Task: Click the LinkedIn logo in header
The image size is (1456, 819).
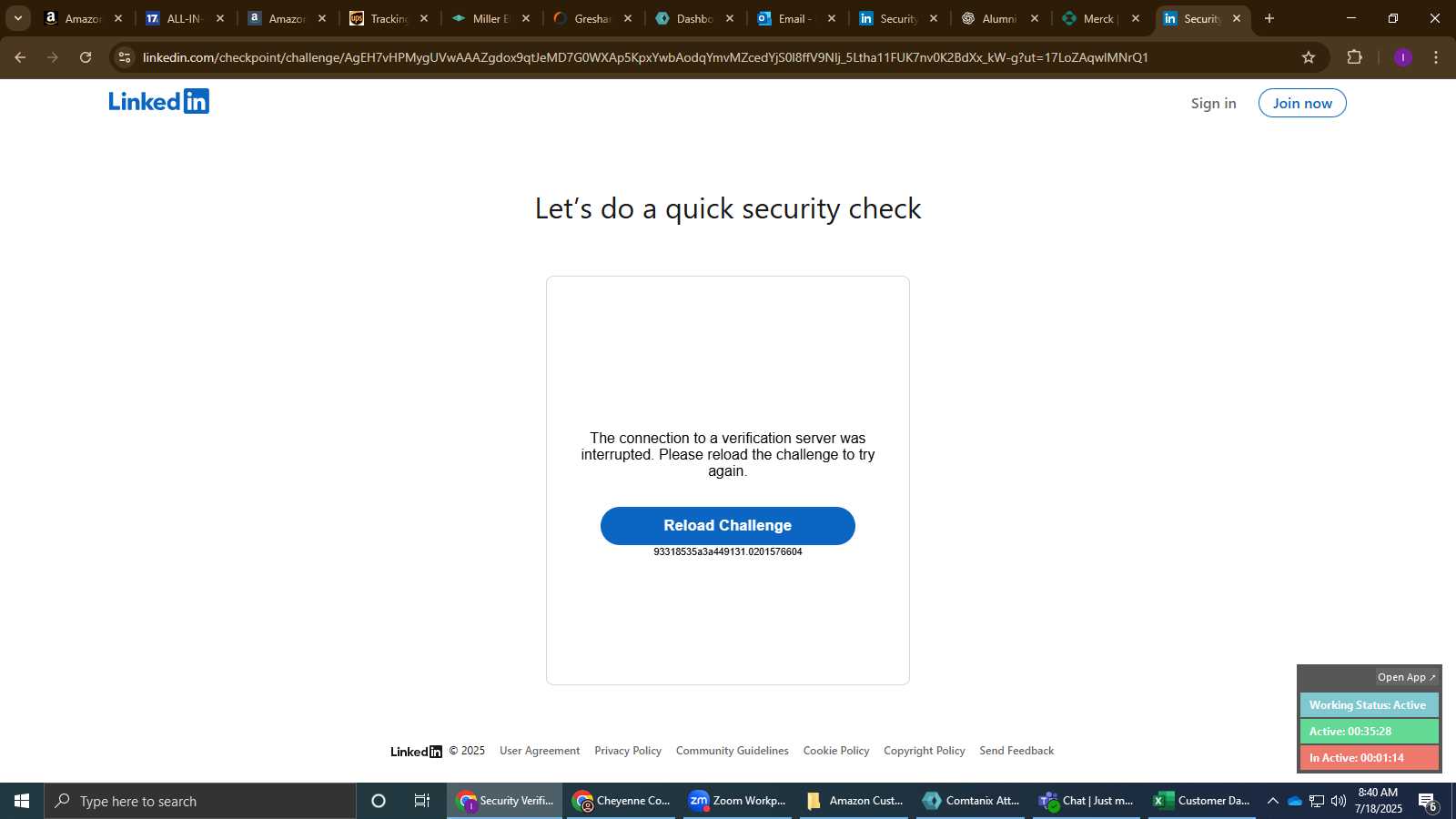Action: pyautogui.click(x=159, y=101)
